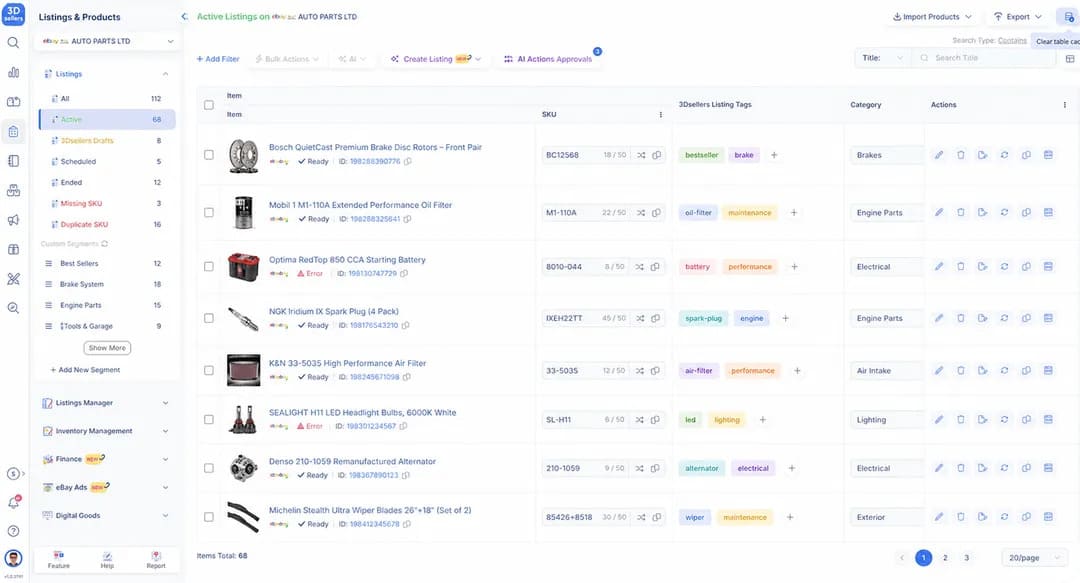Show Missing SKU listings
1080x583 pixels.
coord(107,203)
